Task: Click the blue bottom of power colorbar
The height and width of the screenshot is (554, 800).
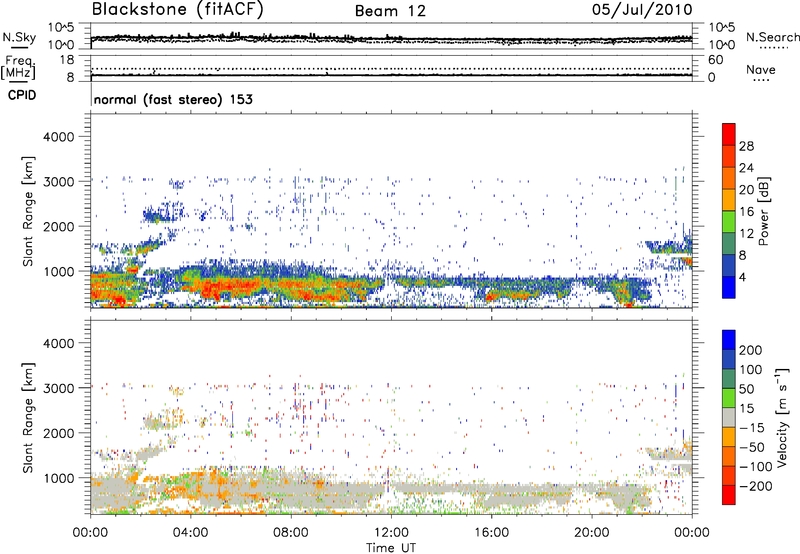Action: (x=729, y=287)
